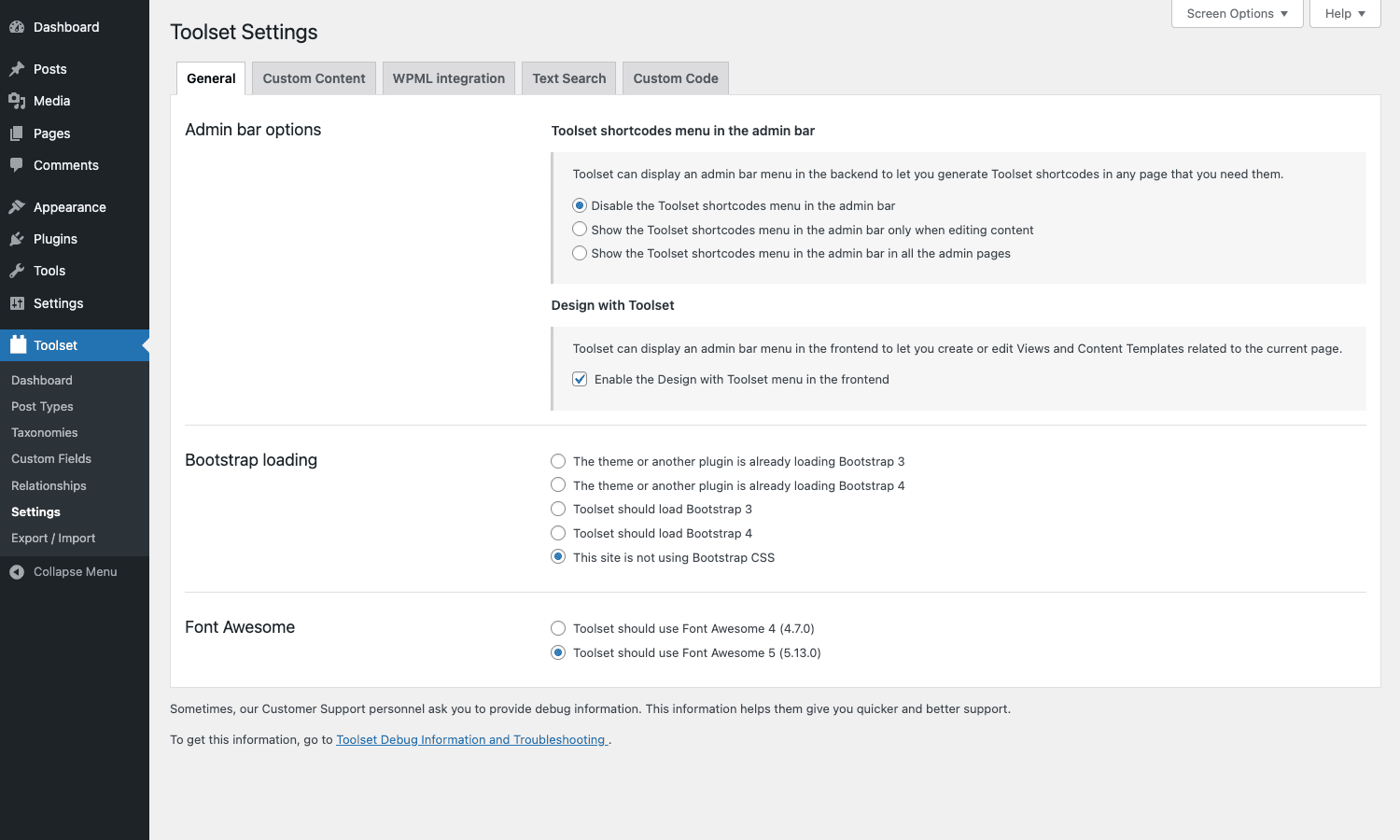Screen dimensions: 1400x840
Task: Click the Bootstrap loading section heading
Action: coord(251,460)
